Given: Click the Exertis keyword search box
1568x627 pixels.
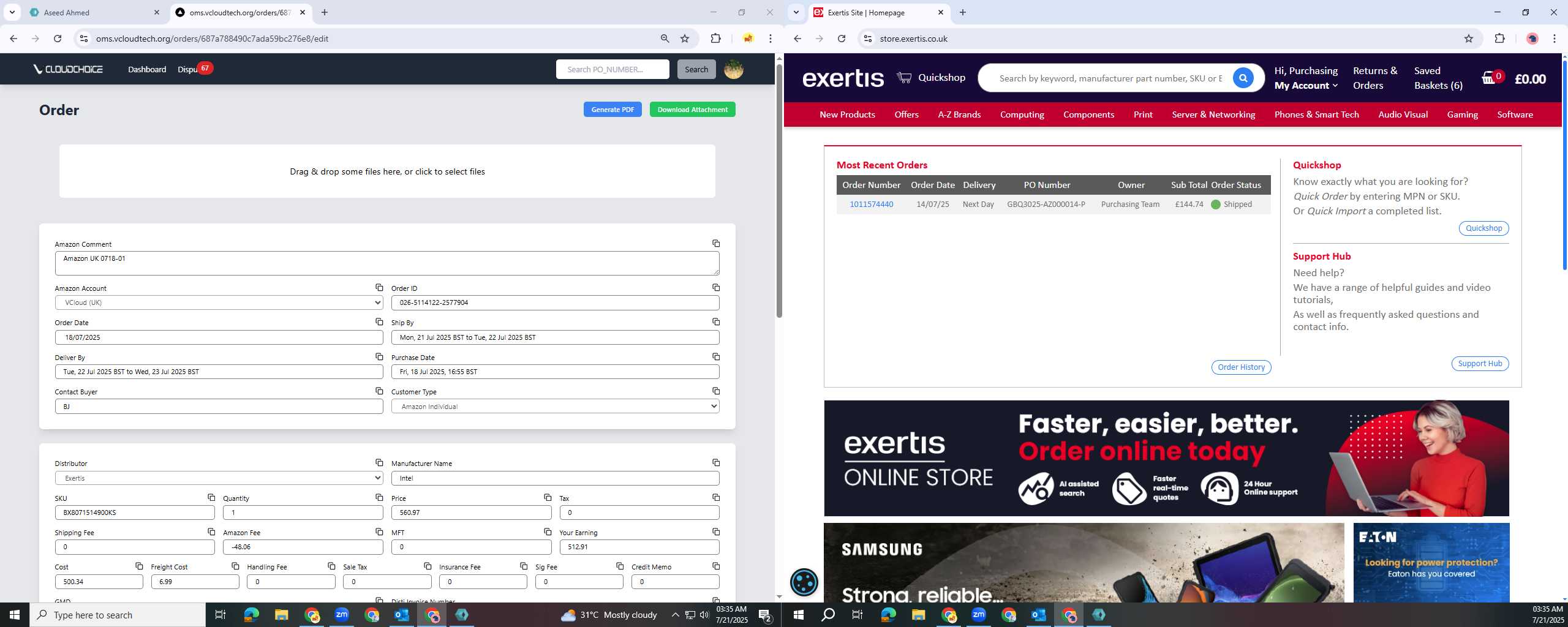Looking at the screenshot, I should pos(1110,78).
